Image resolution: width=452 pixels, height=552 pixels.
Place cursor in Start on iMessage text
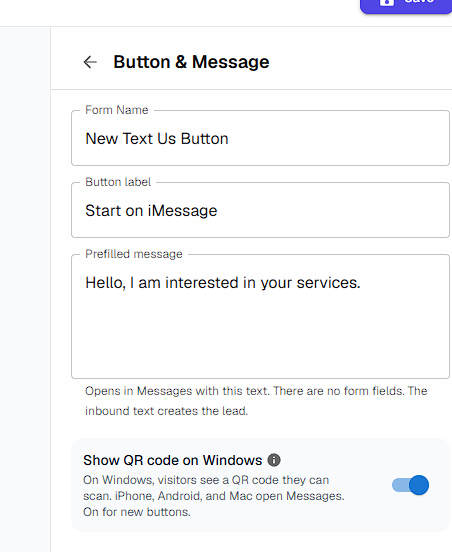tap(151, 211)
